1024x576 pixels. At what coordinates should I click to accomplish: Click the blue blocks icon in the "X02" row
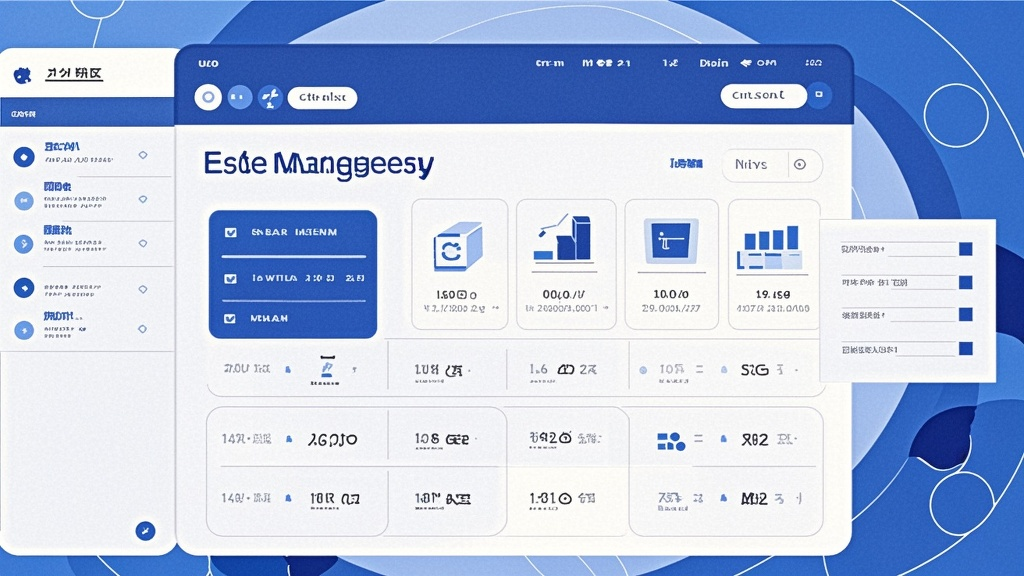671,441
